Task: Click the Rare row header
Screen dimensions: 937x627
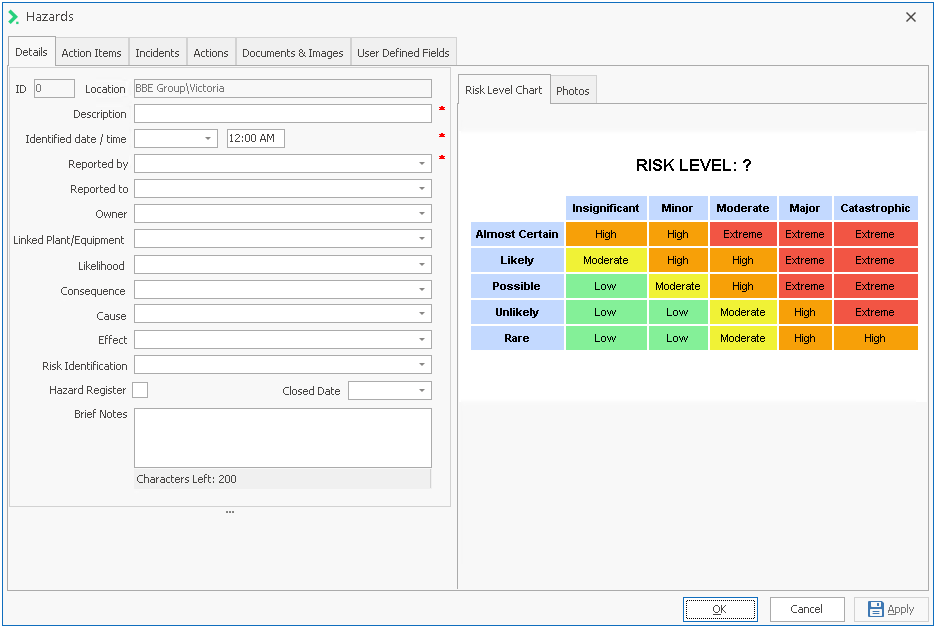Action: tap(517, 338)
